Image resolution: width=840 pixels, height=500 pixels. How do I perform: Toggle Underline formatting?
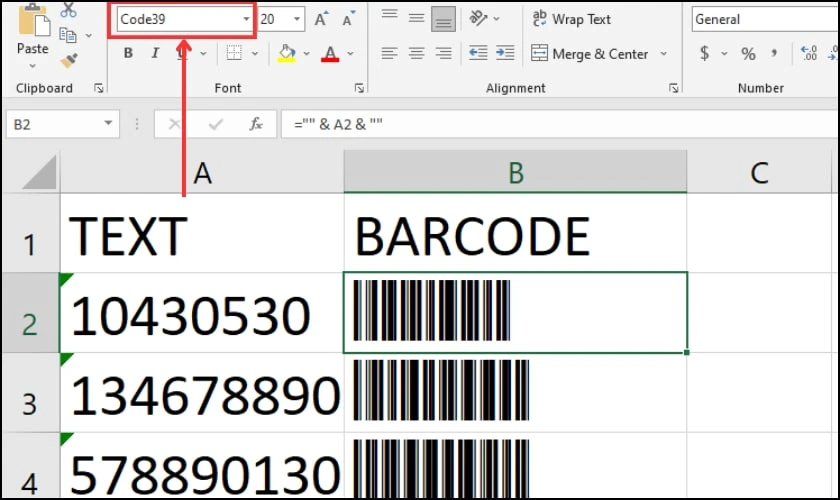pyautogui.click(x=181, y=54)
